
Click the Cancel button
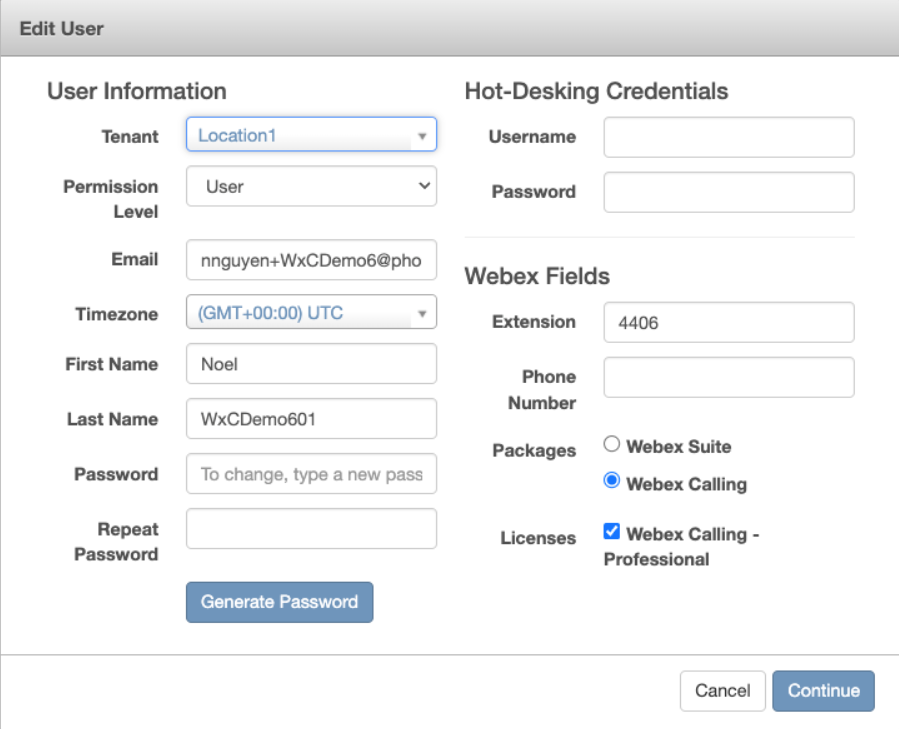pyautogui.click(x=722, y=691)
